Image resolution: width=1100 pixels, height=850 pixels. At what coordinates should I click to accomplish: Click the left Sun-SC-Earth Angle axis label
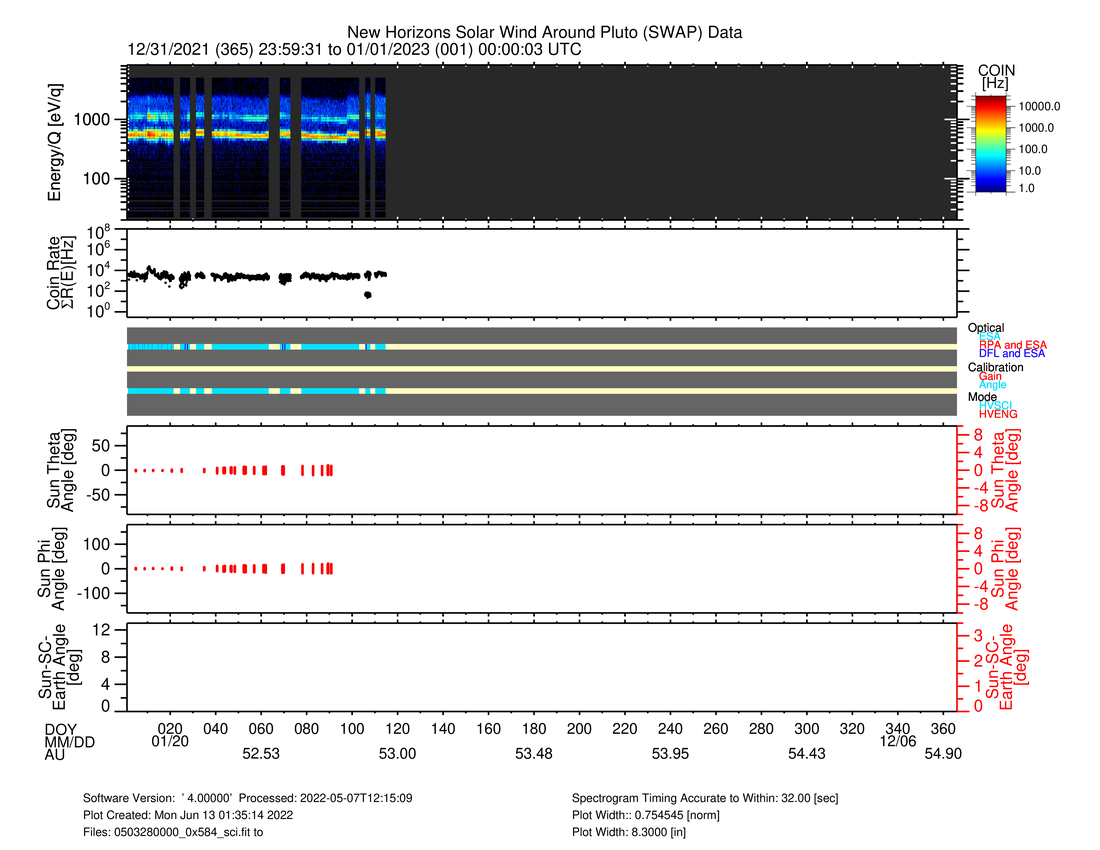(62, 666)
